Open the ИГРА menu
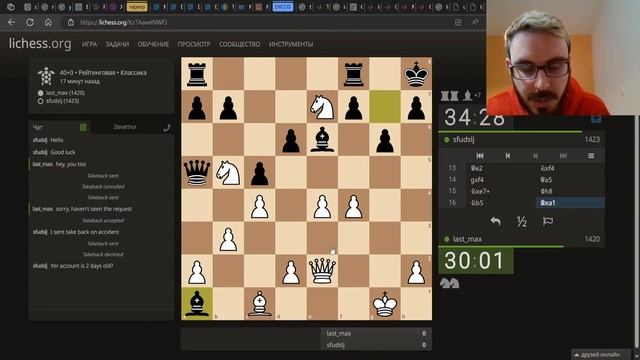Image resolution: width=640 pixels, height=360 pixels. [x=89, y=44]
